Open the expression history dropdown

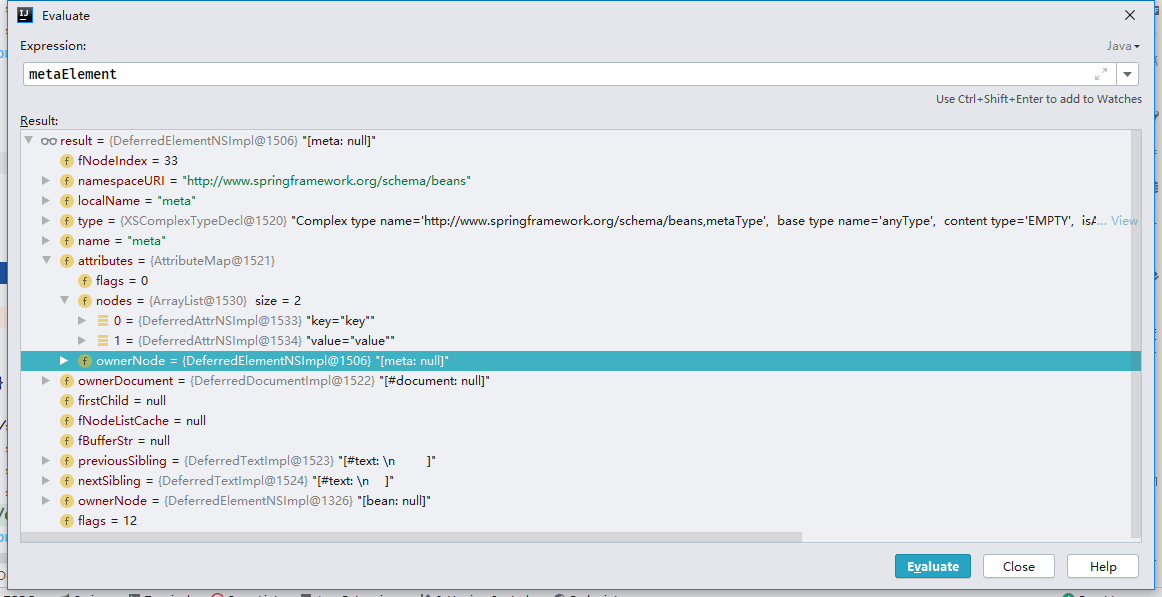click(1127, 74)
